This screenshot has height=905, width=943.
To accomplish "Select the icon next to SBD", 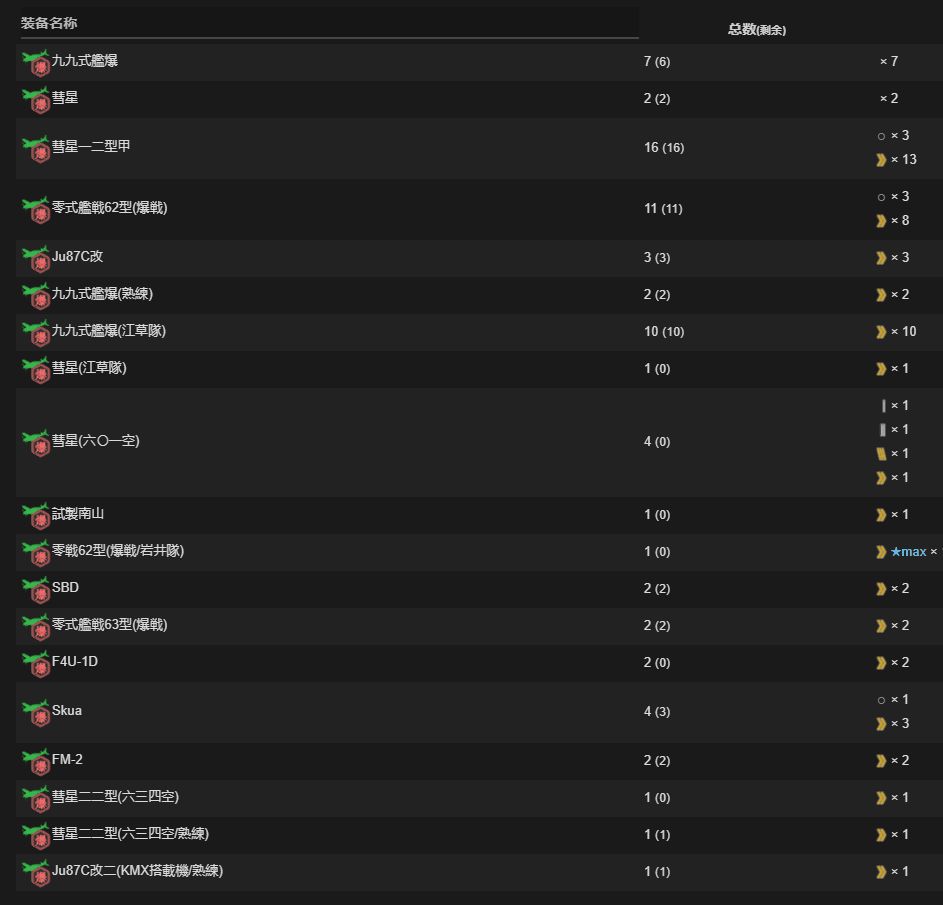I will pyautogui.click(x=36, y=589).
